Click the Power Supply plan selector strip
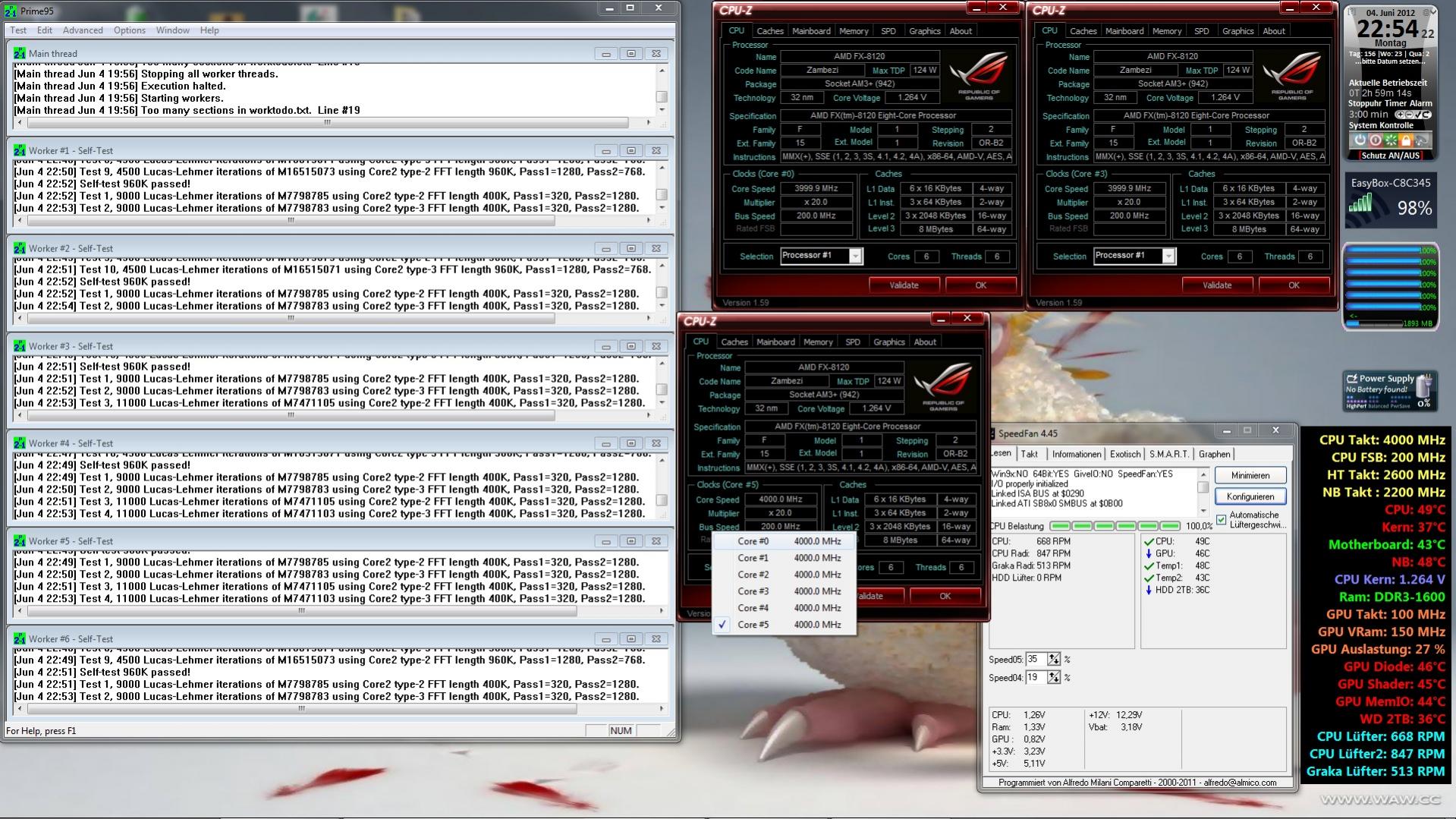 click(x=1378, y=401)
